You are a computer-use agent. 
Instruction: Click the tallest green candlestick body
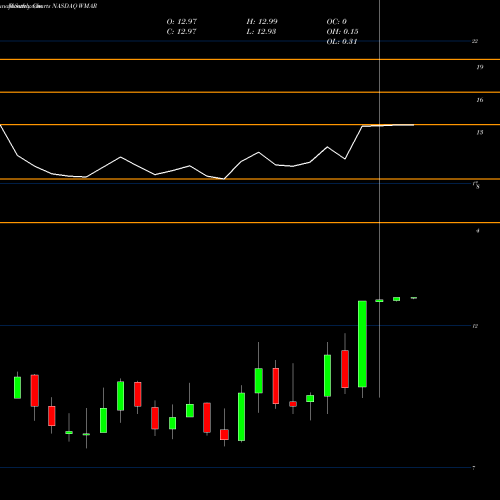click(x=362, y=344)
